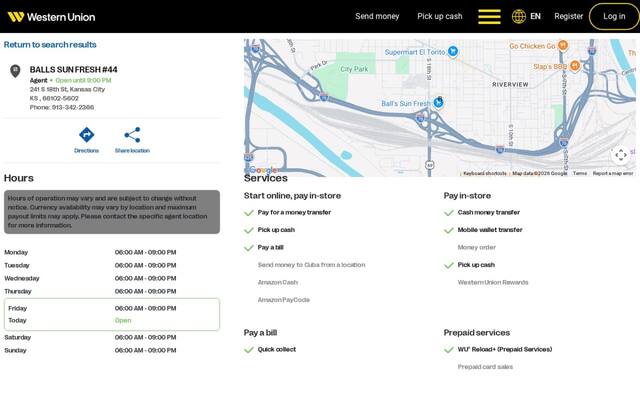Open Send money in header

pos(377,16)
